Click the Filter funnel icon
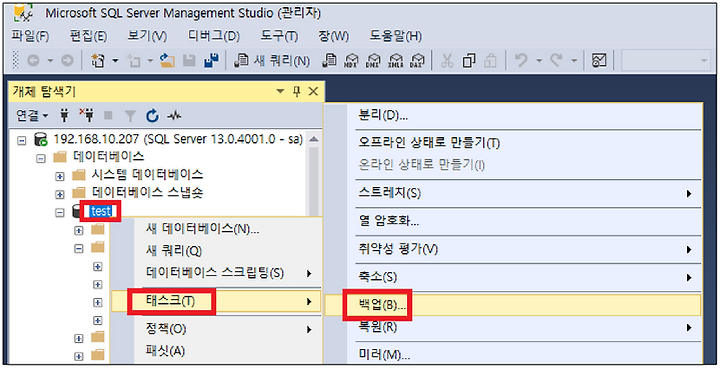The height and width of the screenshot is (369, 720). 130,116
